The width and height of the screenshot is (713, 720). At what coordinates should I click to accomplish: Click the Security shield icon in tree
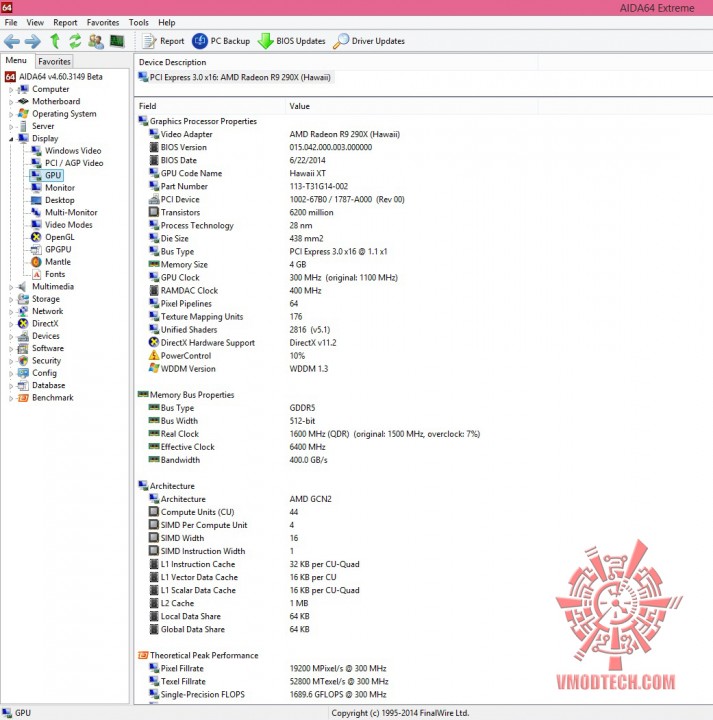(23, 360)
